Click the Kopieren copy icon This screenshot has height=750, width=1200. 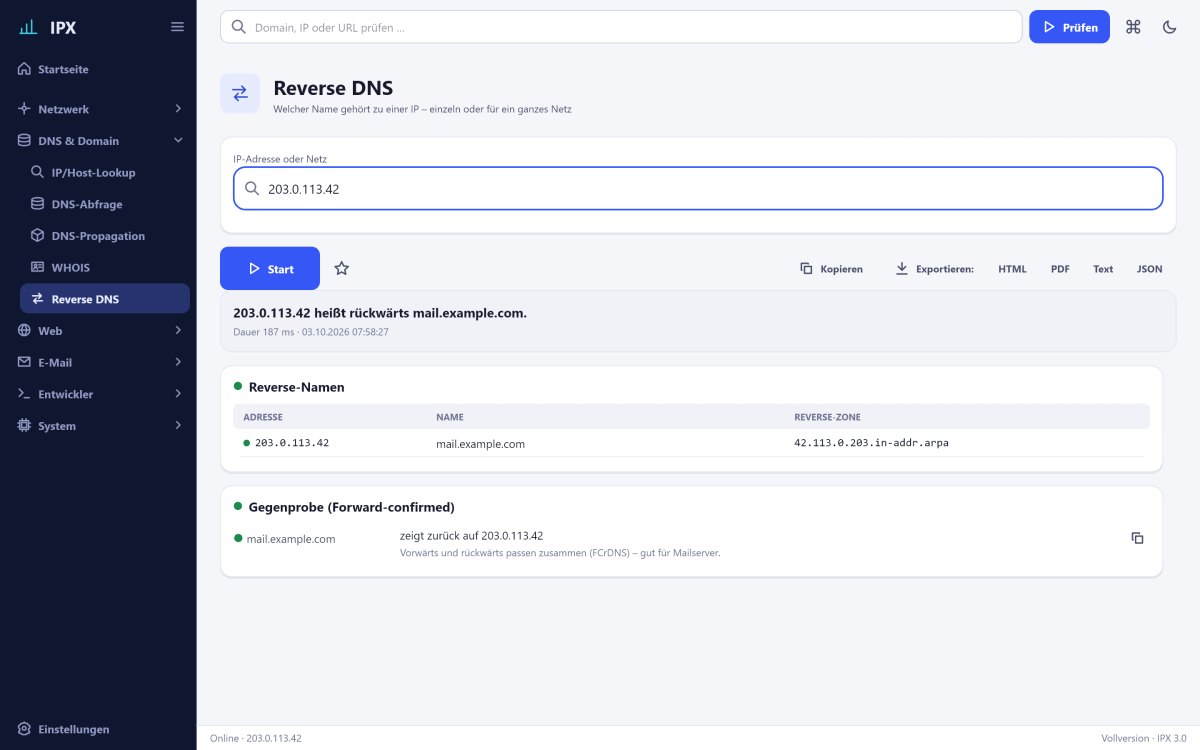click(x=806, y=269)
